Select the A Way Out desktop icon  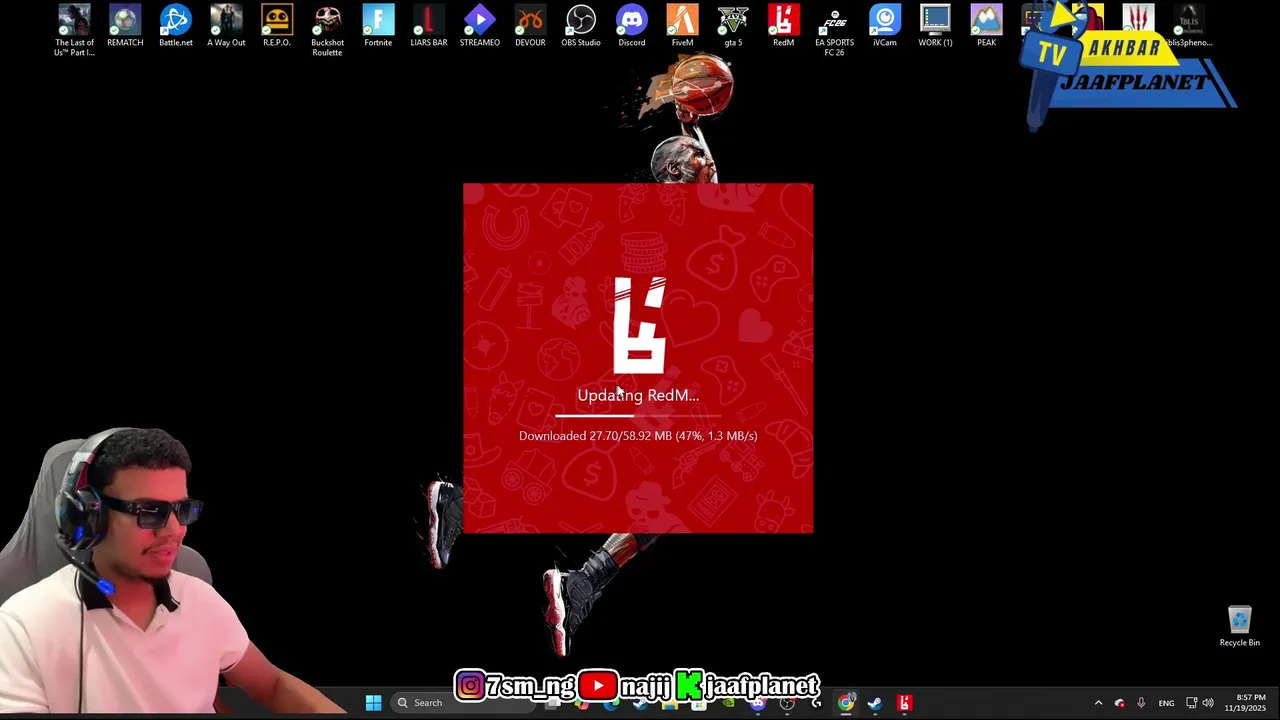226,27
